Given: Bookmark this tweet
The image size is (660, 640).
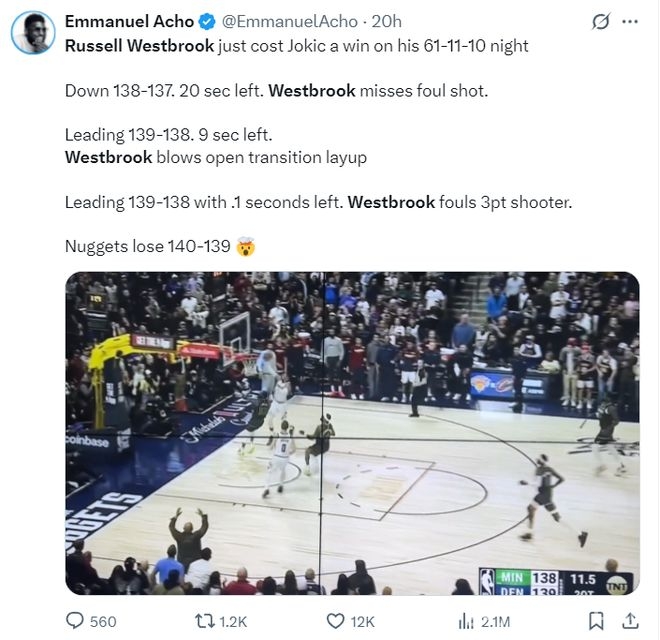Looking at the screenshot, I should point(596,621).
